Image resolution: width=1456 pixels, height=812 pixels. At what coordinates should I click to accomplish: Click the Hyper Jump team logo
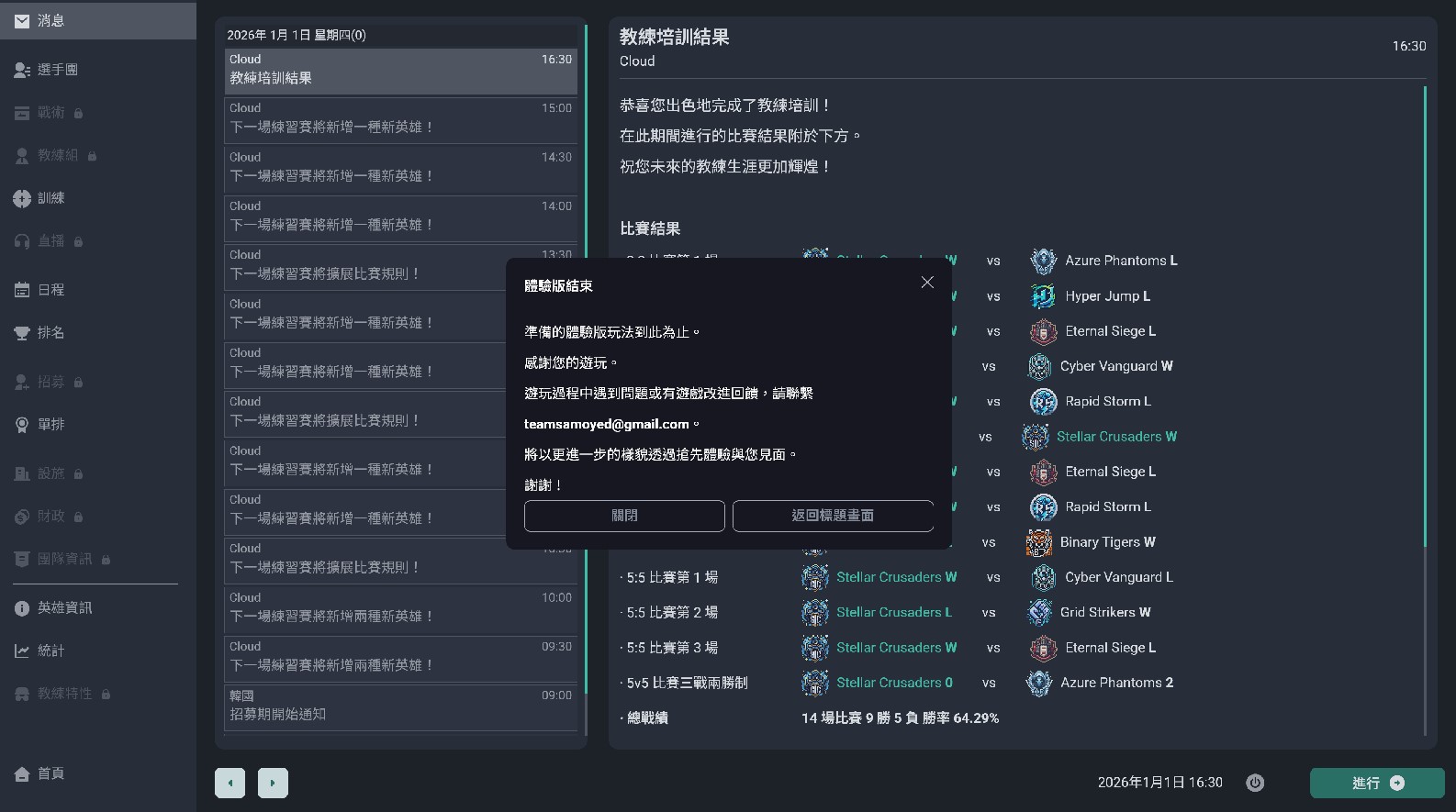[x=1043, y=296]
